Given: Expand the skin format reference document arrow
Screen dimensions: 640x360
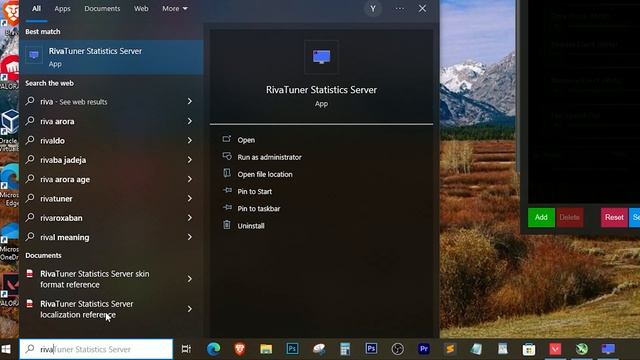Looking at the screenshot, I should point(190,279).
